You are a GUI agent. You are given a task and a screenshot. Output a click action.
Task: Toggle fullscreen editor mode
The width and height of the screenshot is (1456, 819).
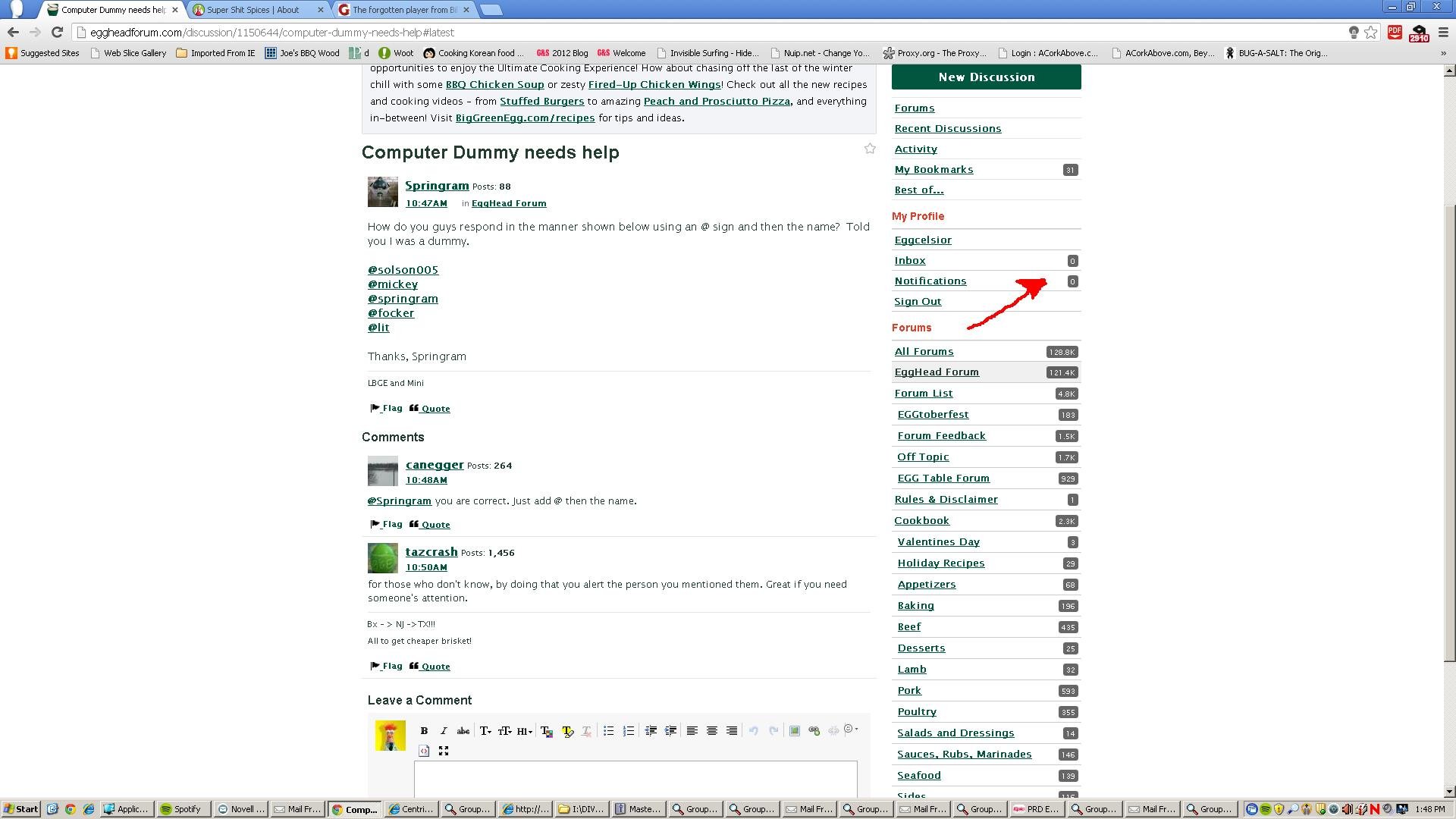(x=444, y=751)
